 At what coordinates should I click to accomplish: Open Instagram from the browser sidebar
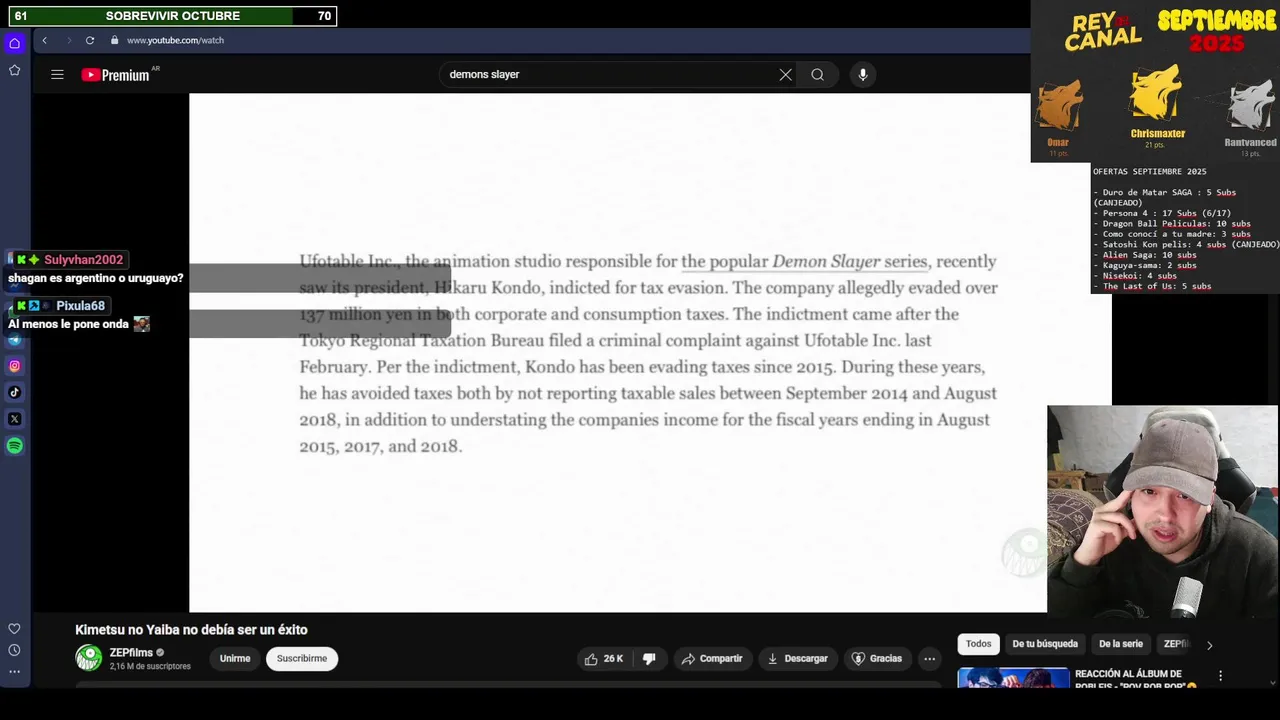14,366
